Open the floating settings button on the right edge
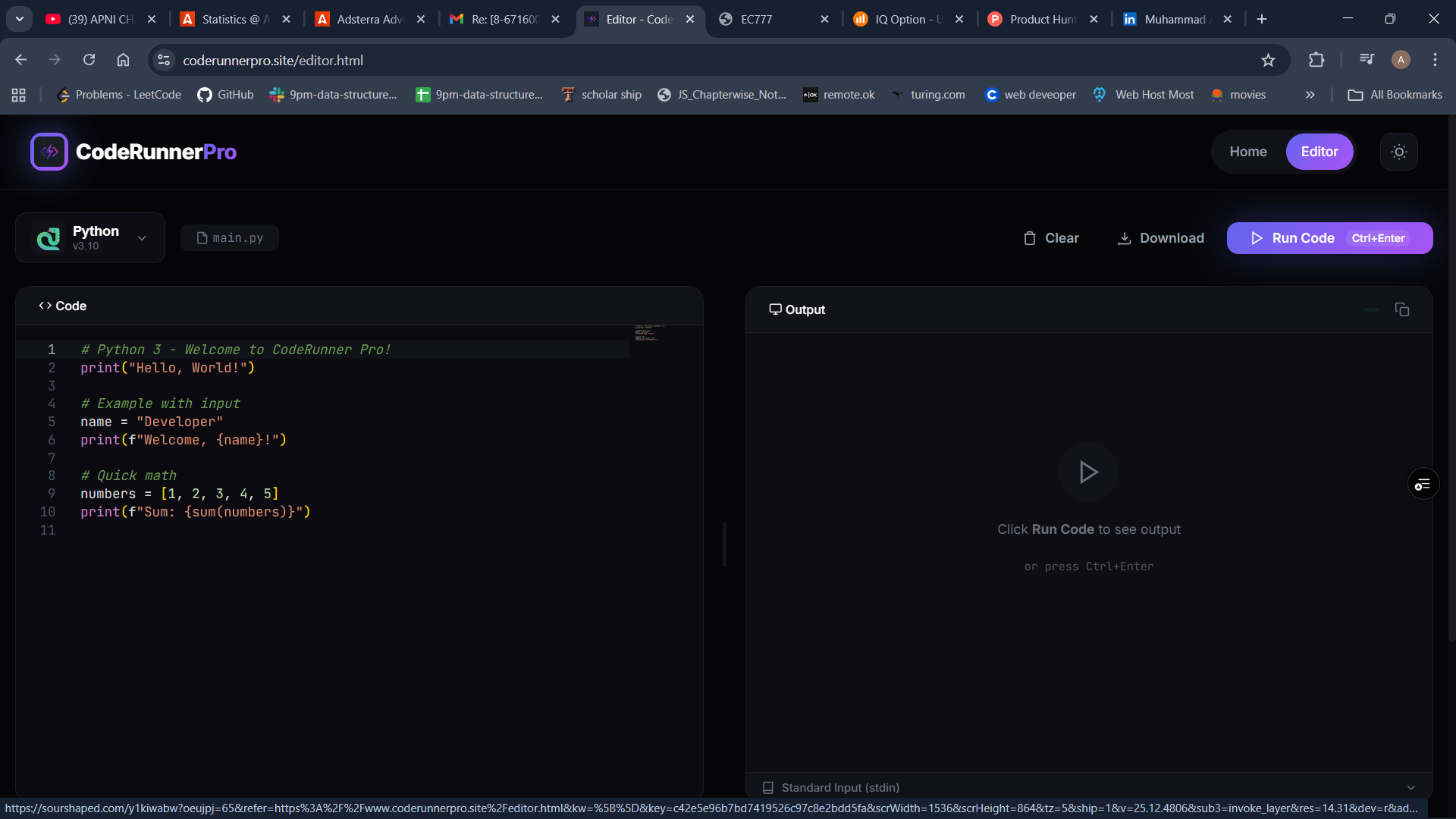Viewport: 1456px width, 819px height. [1423, 483]
